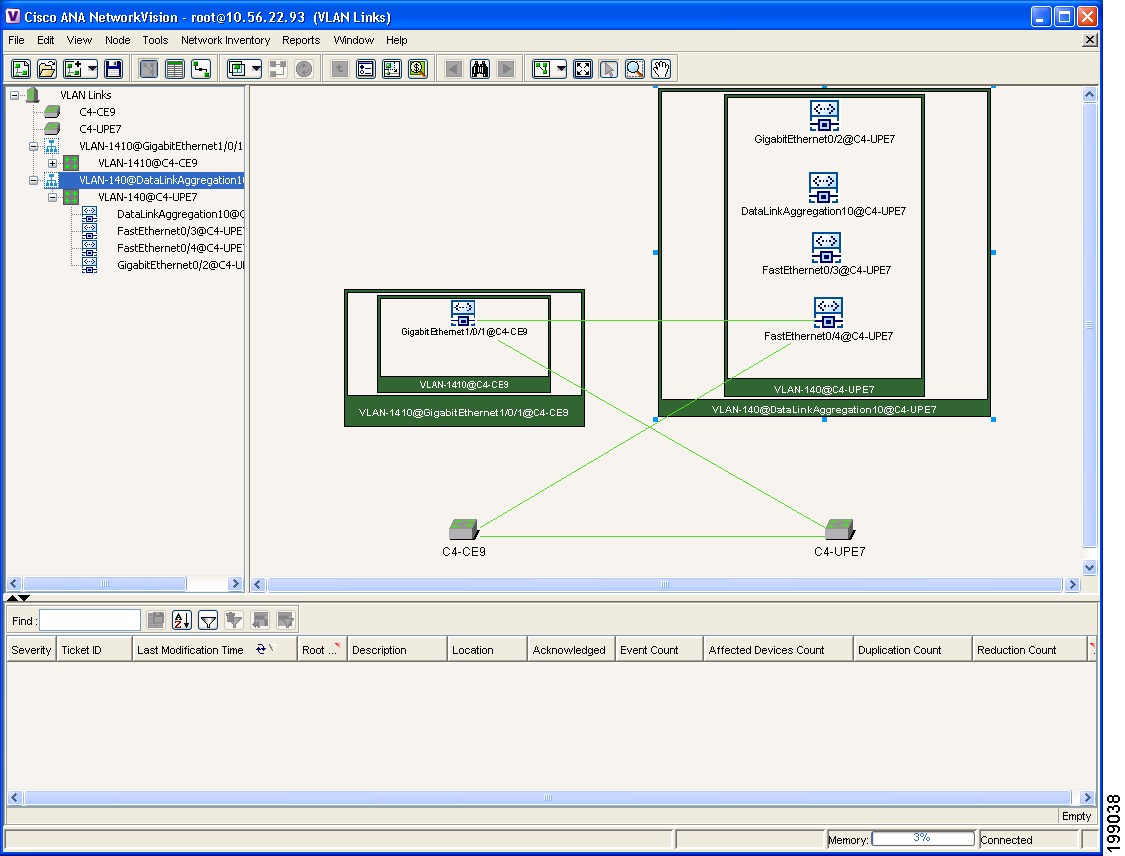Click the Open Map folder icon

click(x=47, y=69)
